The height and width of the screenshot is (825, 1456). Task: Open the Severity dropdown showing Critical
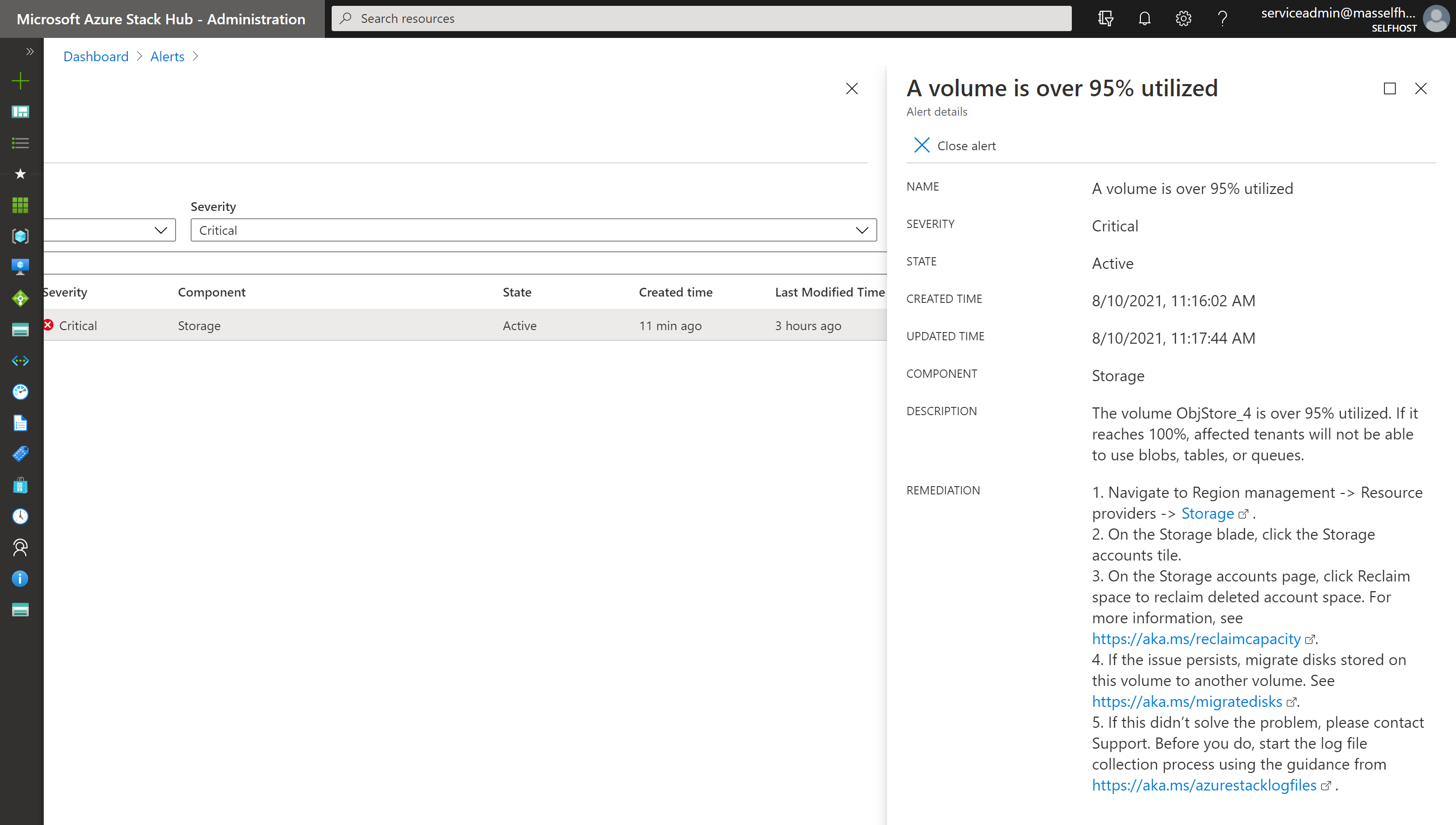[x=533, y=230]
